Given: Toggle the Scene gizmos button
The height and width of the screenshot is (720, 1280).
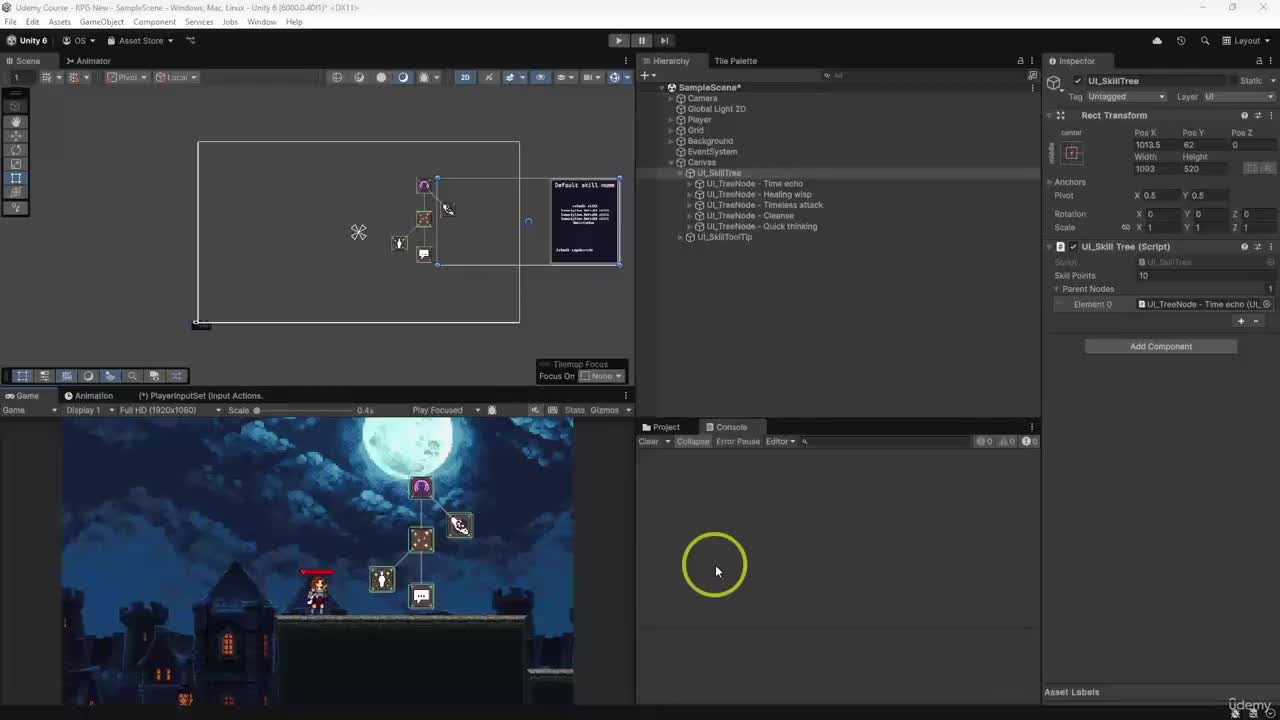Looking at the screenshot, I should click(617, 77).
